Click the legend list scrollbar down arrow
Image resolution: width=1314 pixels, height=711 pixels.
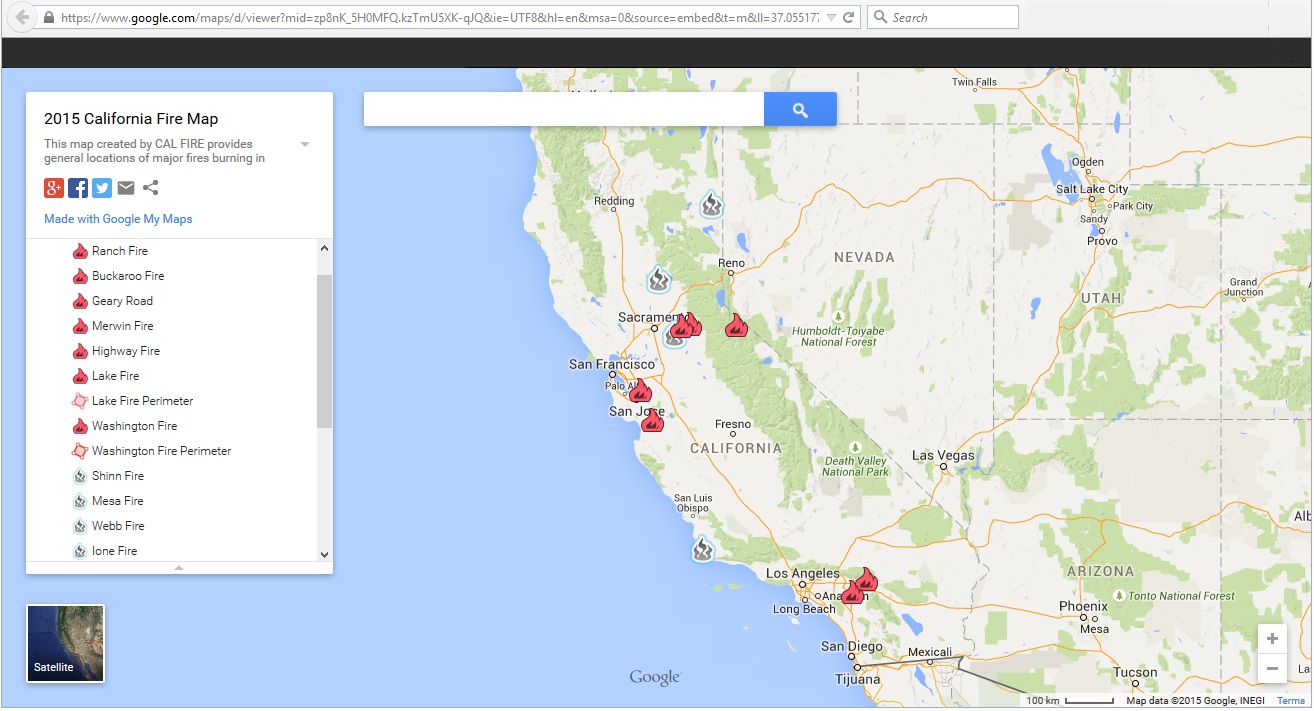point(324,554)
